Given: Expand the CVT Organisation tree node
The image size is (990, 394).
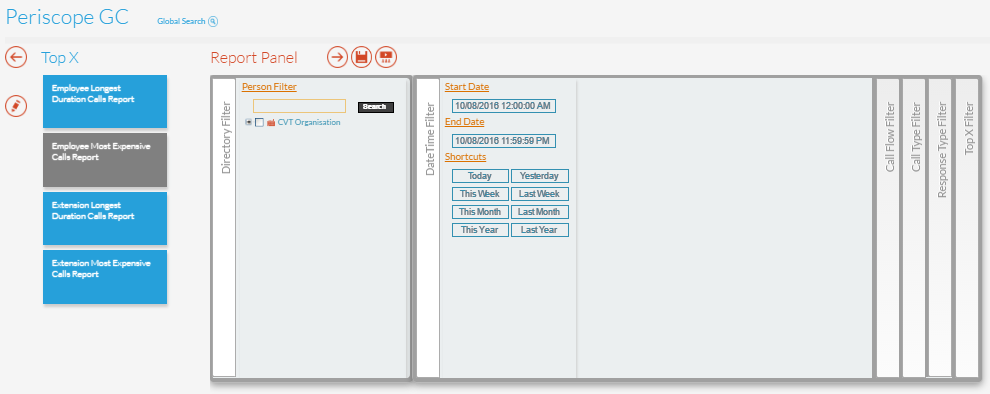Looking at the screenshot, I should pyautogui.click(x=249, y=122).
